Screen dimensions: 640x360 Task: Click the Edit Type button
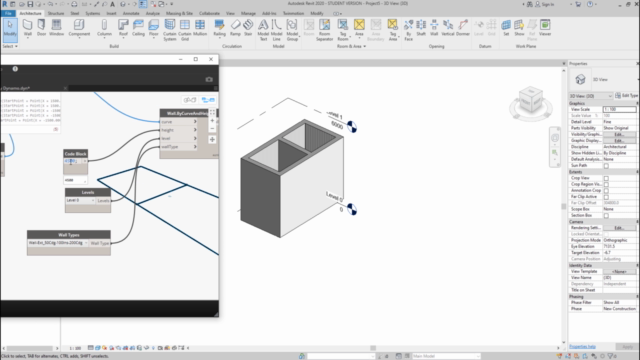tap(627, 96)
